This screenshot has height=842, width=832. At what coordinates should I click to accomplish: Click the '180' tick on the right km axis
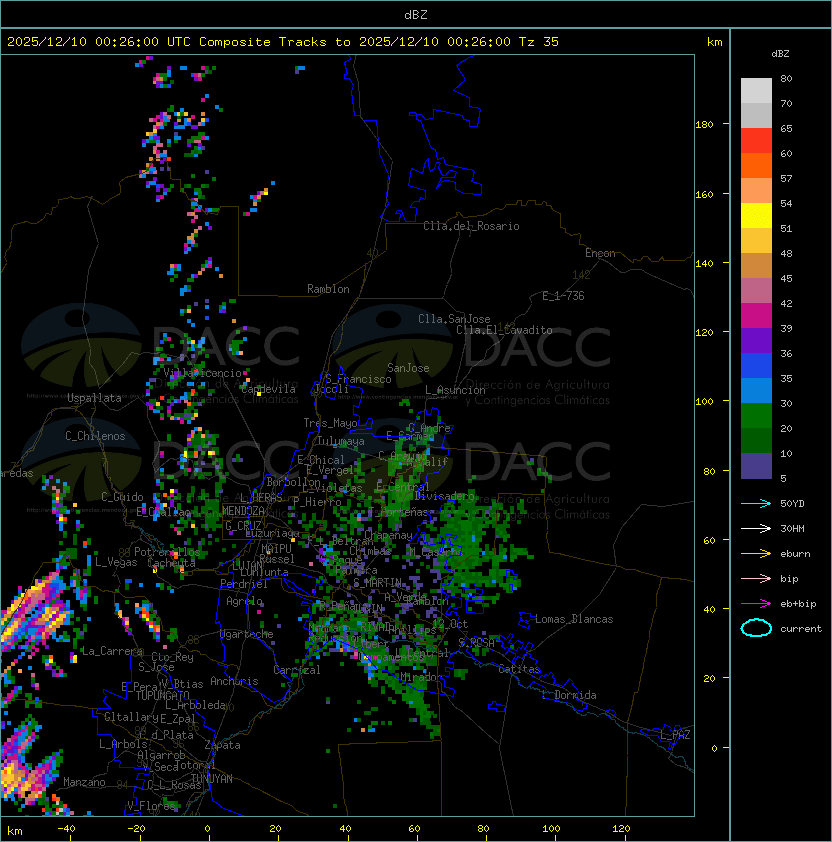[704, 124]
